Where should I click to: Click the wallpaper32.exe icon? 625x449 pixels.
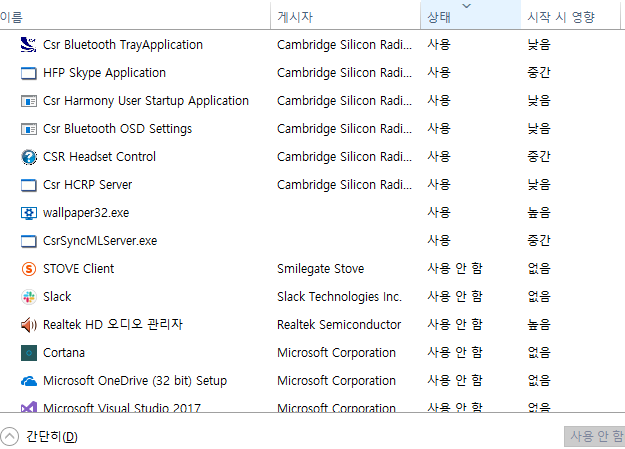[29, 213]
